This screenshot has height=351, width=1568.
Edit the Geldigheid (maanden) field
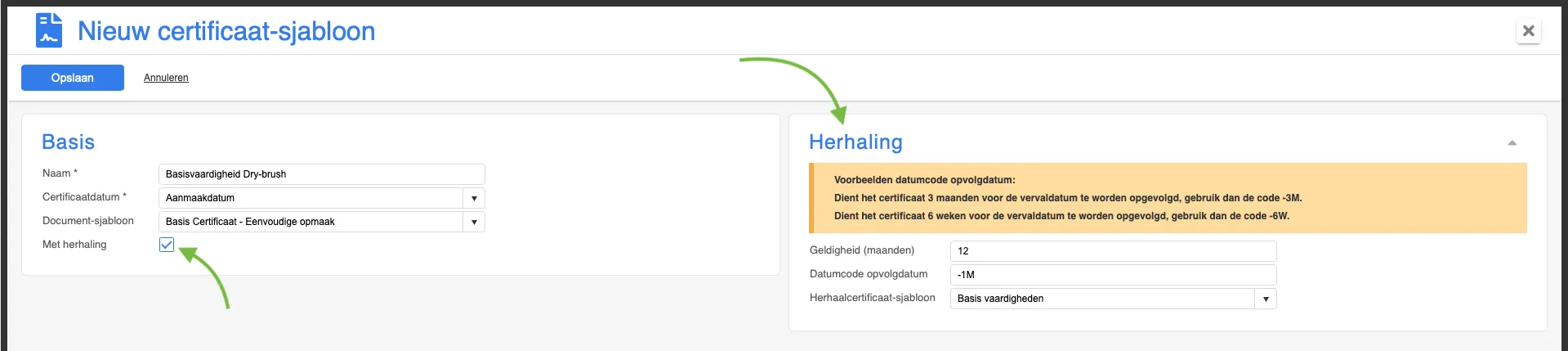[x=1113, y=251]
